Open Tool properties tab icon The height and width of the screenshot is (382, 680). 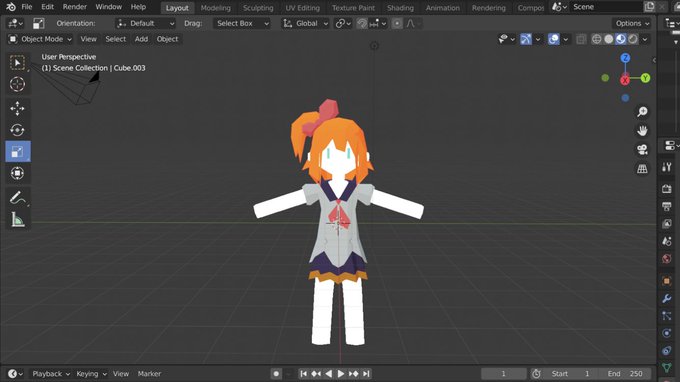667,167
